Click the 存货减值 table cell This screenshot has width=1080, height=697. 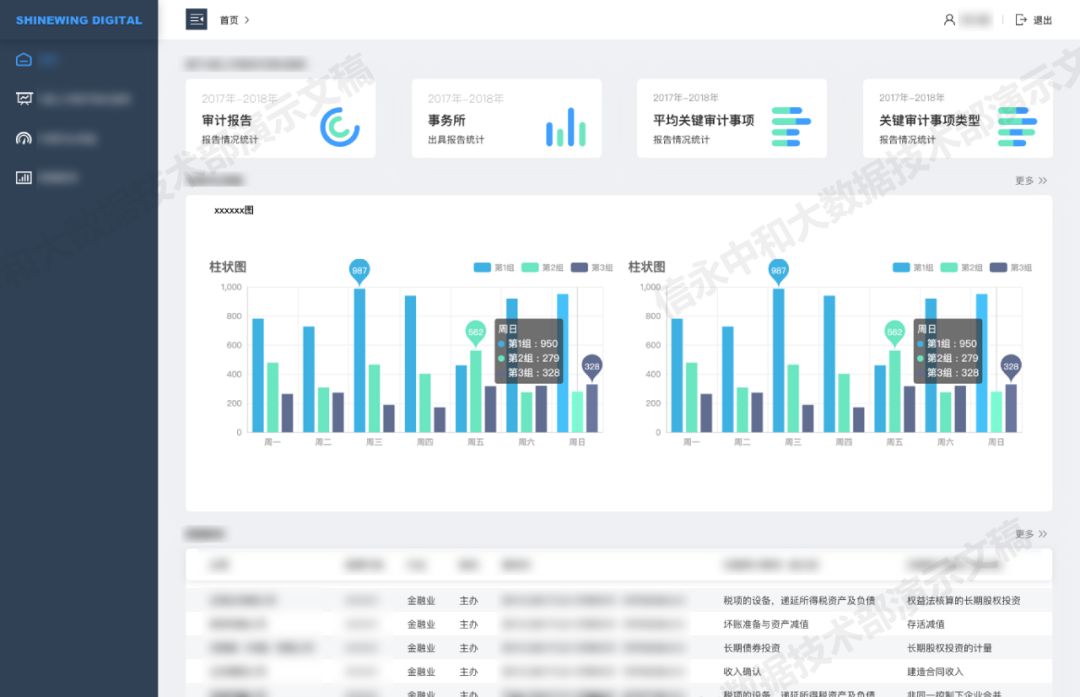[926, 624]
